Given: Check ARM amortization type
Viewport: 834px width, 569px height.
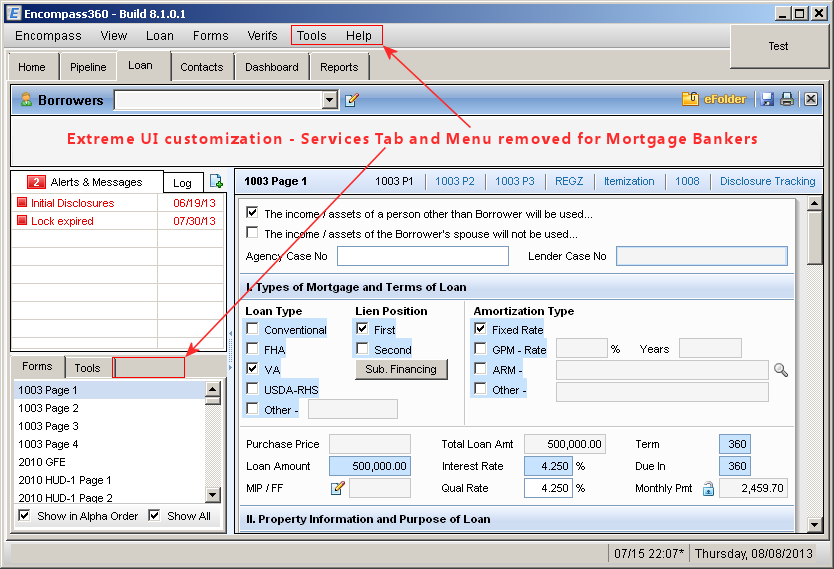Looking at the screenshot, I should pos(480,369).
